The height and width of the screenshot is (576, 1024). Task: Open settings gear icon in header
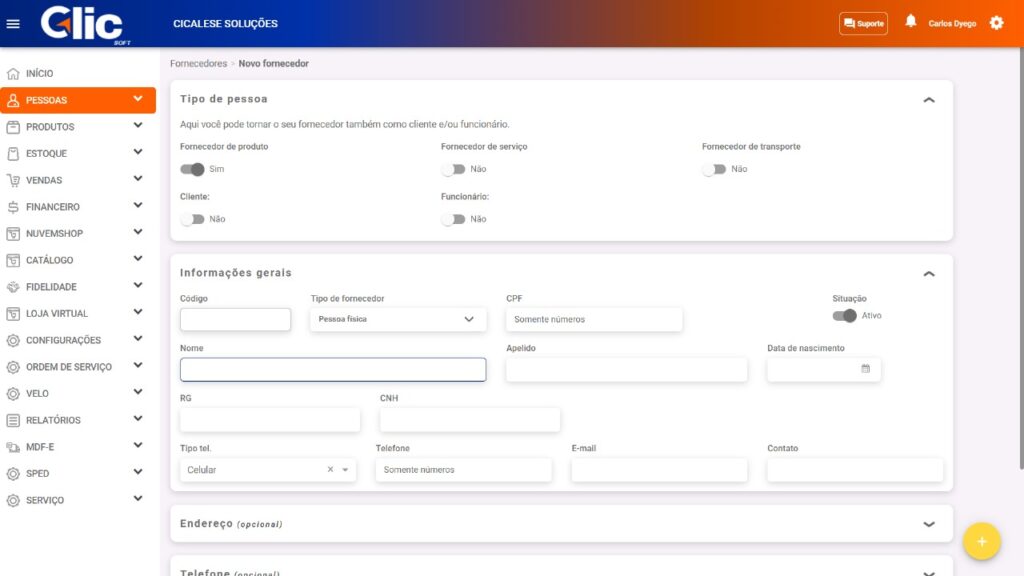(996, 23)
